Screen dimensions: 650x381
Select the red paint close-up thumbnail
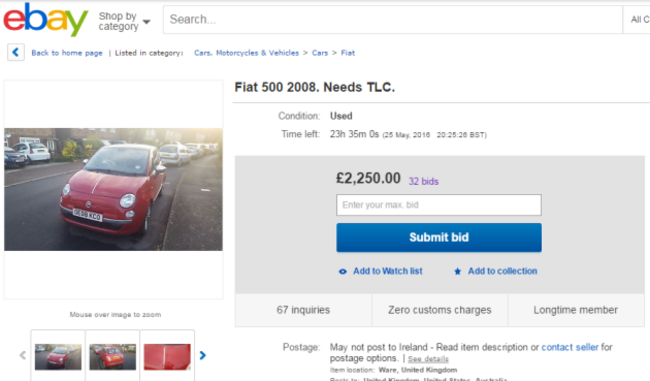tap(167, 357)
